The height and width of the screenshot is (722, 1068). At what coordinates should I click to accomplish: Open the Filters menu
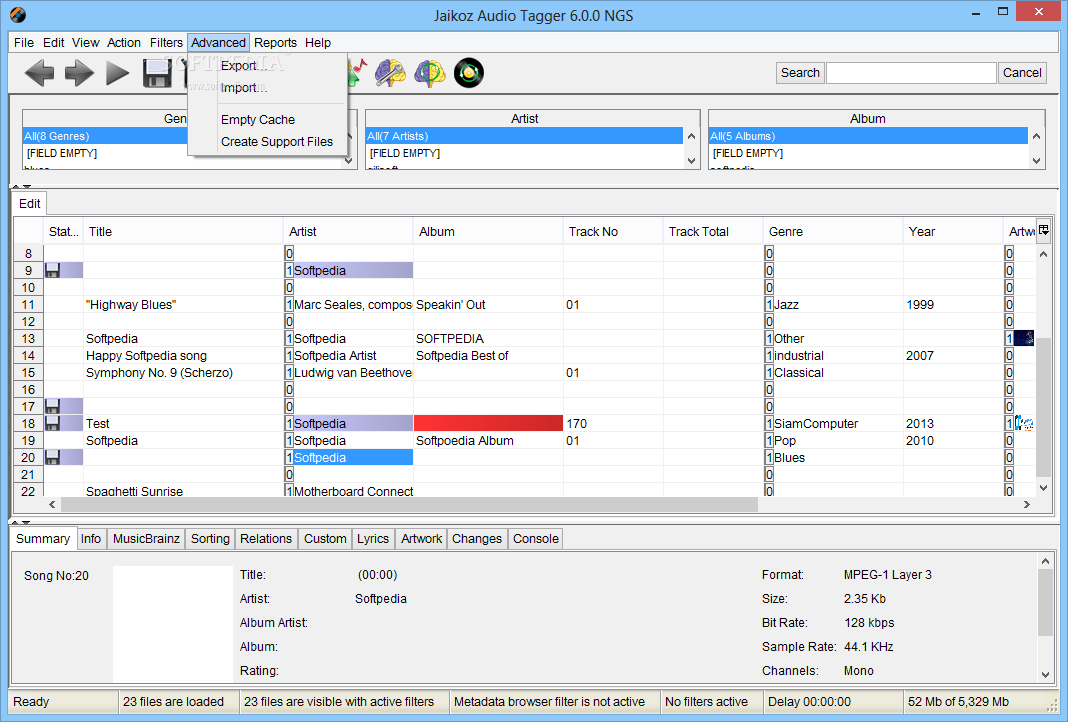[166, 43]
